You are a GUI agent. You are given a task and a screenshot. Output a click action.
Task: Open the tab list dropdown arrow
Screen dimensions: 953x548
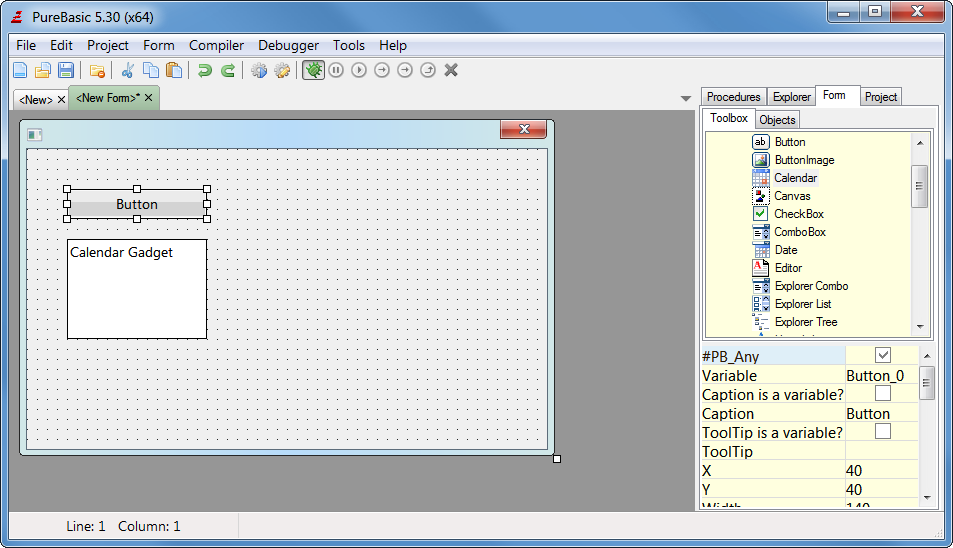pyautogui.click(x=686, y=98)
